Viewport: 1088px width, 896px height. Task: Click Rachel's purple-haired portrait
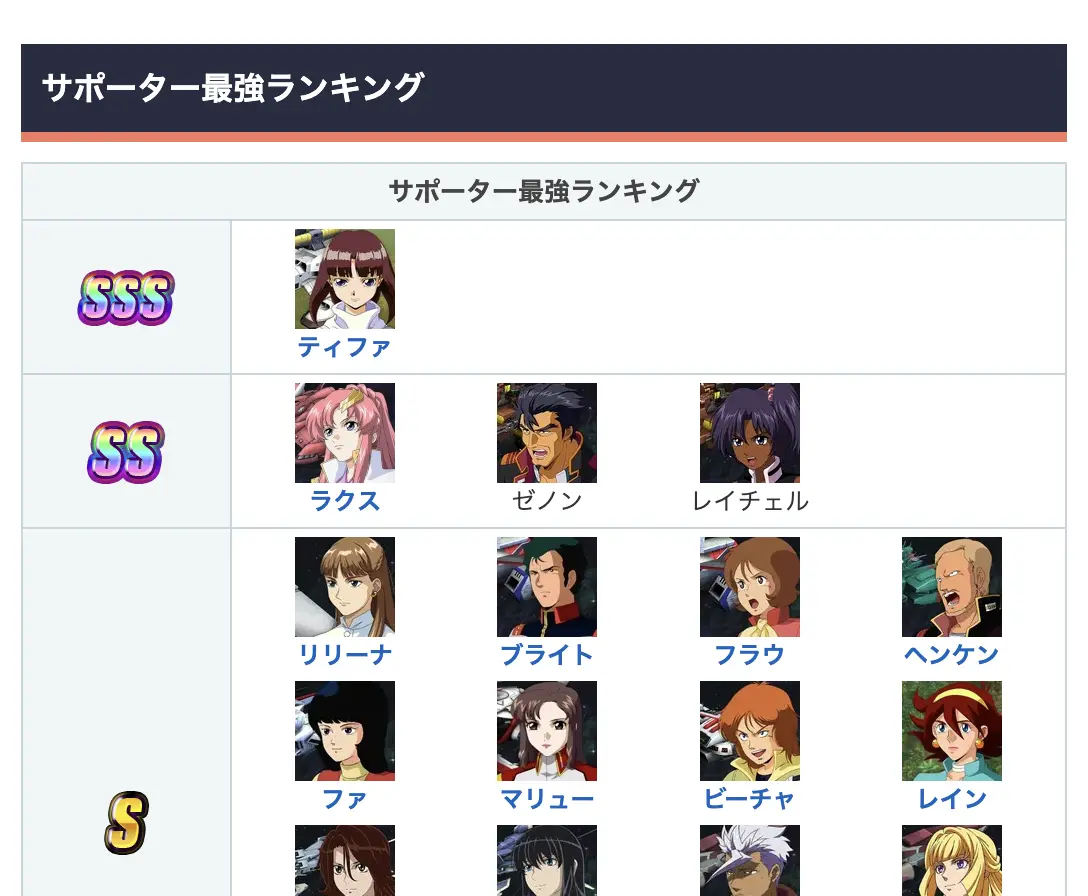click(749, 433)
